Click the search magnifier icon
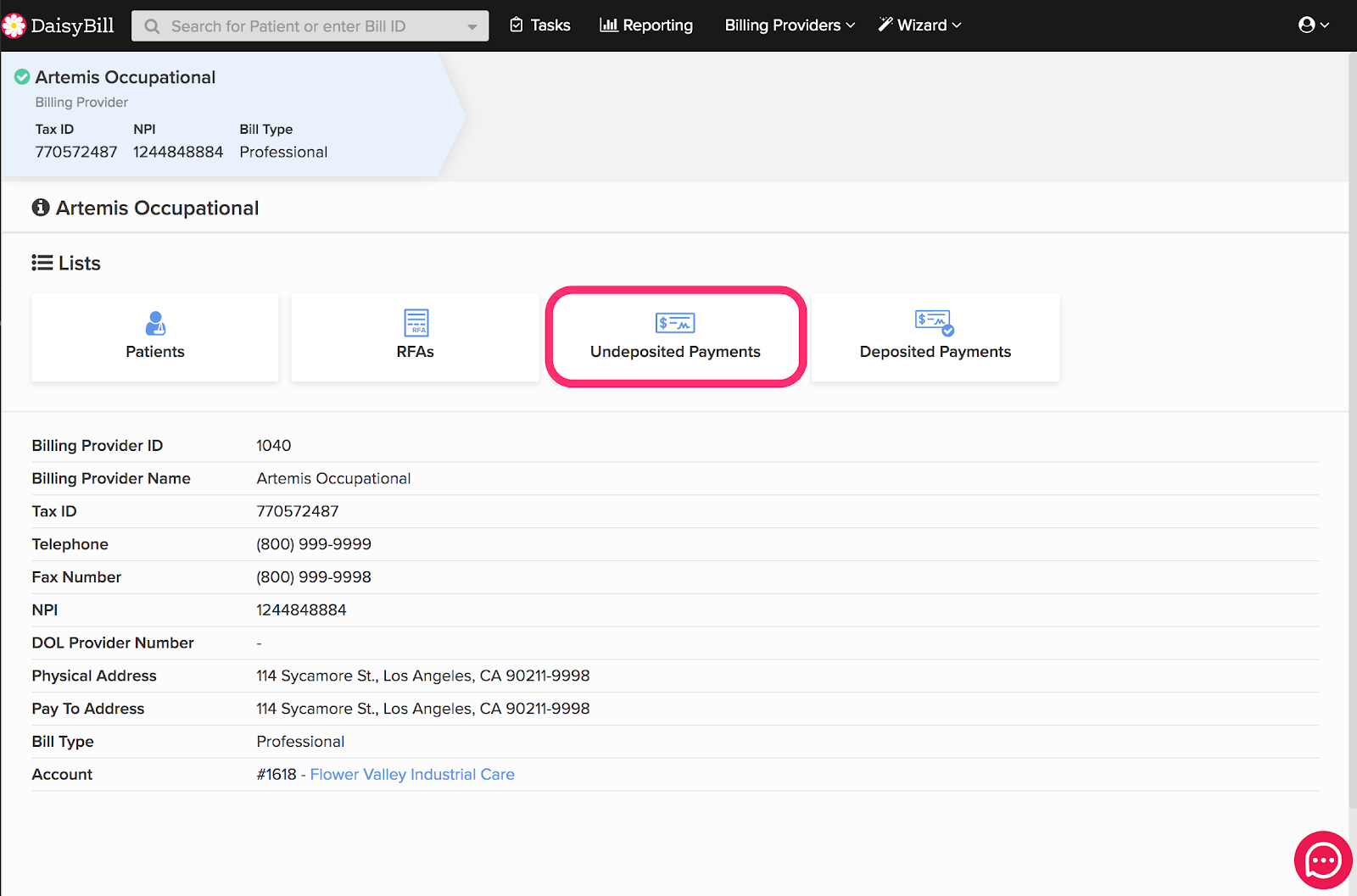Image resolution: width=1357 pixels, height=896 pixels. point(152,26)
